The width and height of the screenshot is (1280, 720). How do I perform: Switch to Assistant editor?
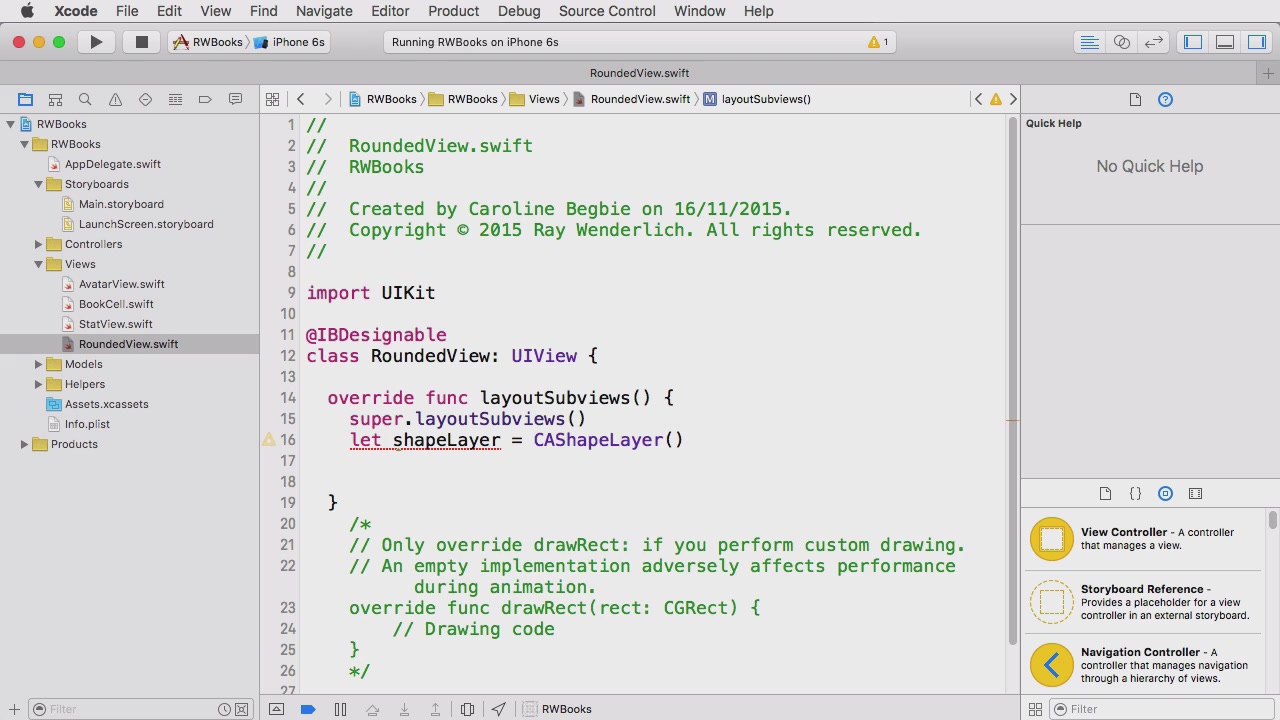click(x=1122, y=42)
